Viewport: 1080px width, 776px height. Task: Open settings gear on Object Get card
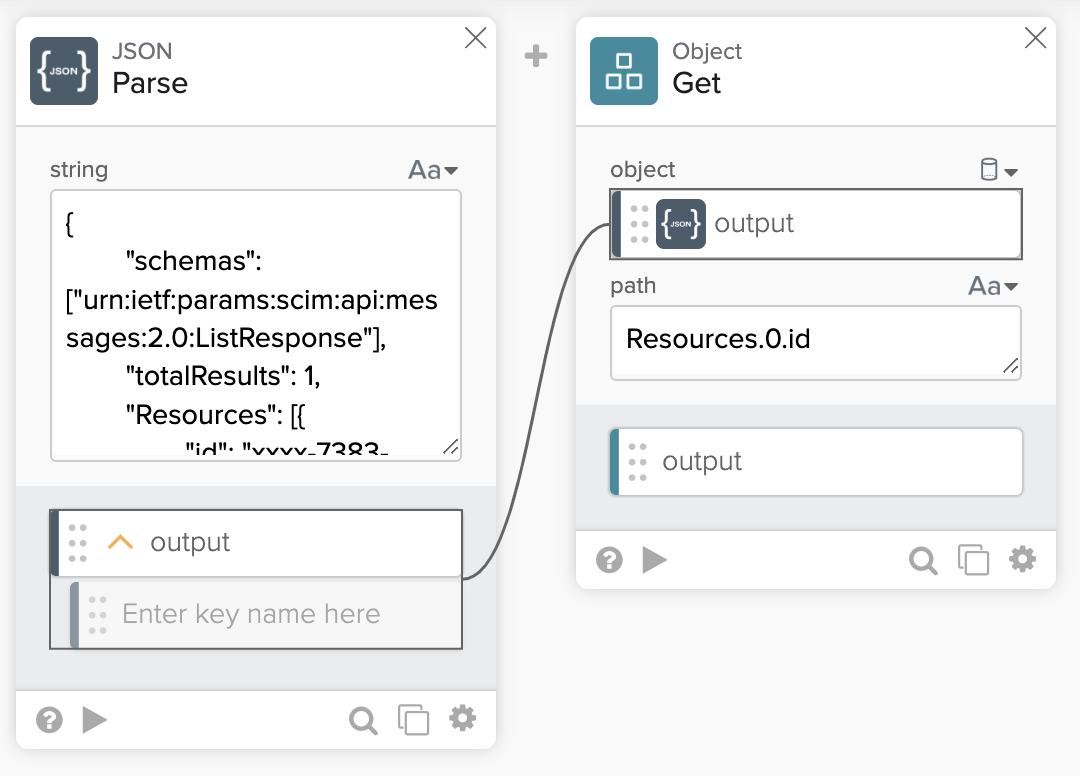[x=1022, y=558]
